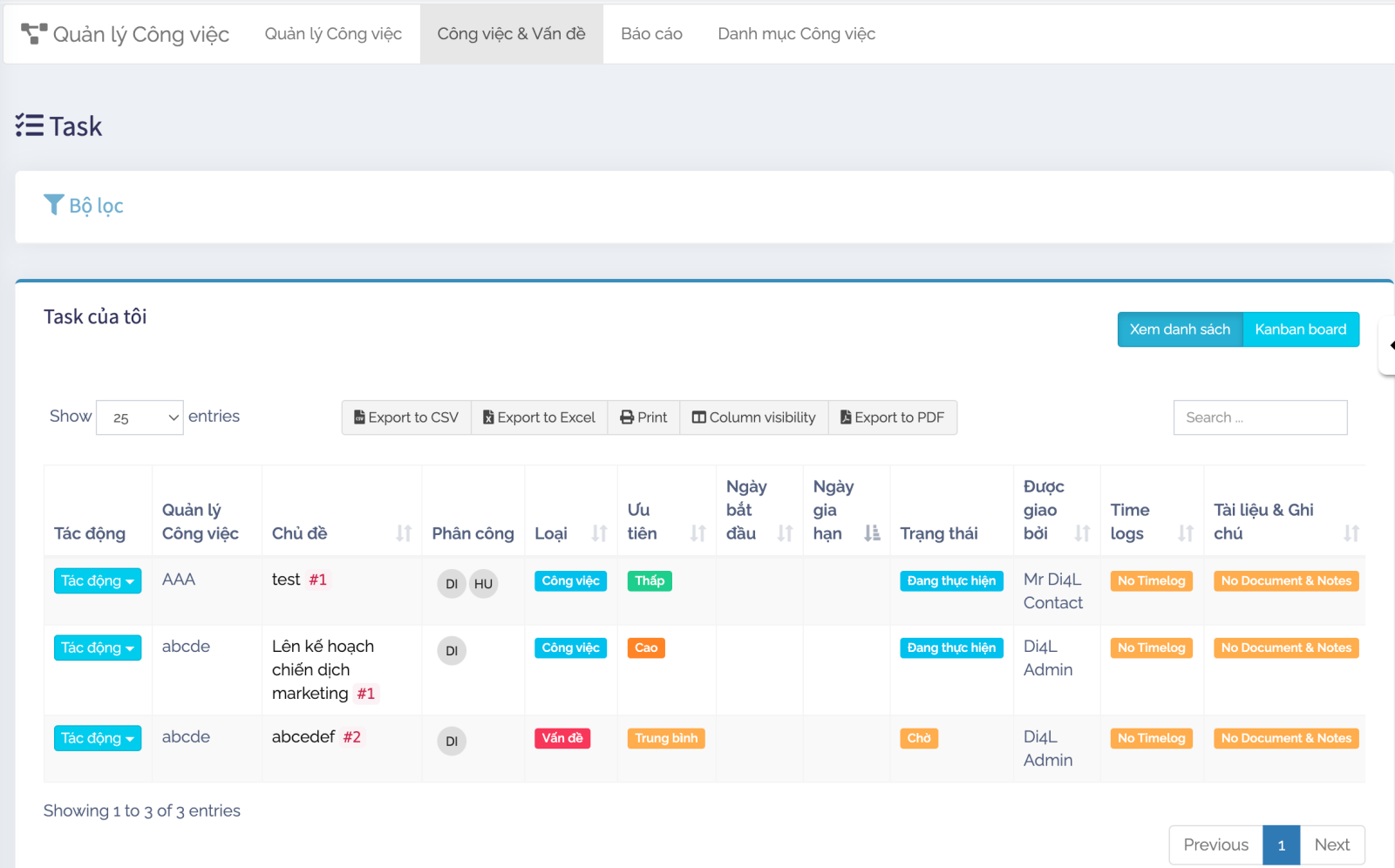
Task: Export the table to Excel
Action: click(x=539, y=417)
